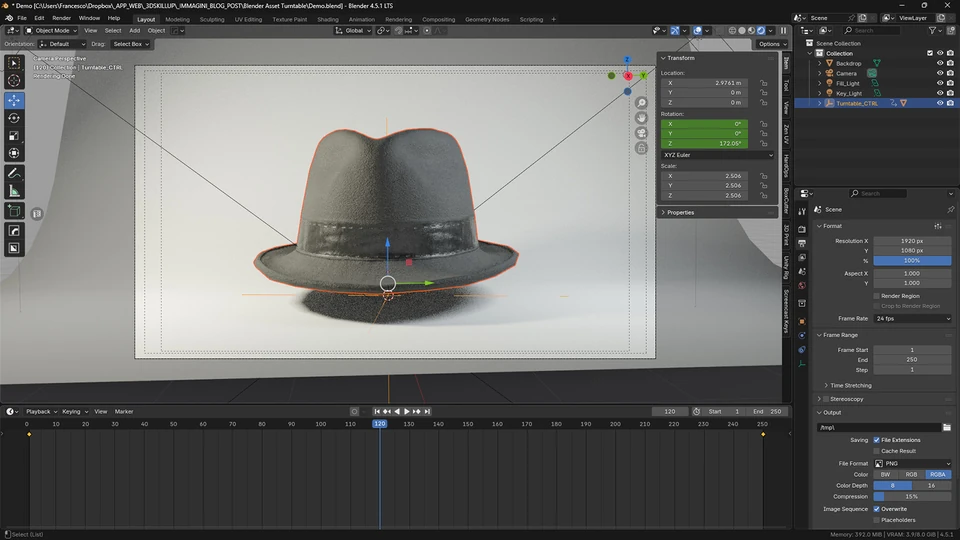Set Color Depth to 16
This screenshot has height=540, width=960.
931,486
